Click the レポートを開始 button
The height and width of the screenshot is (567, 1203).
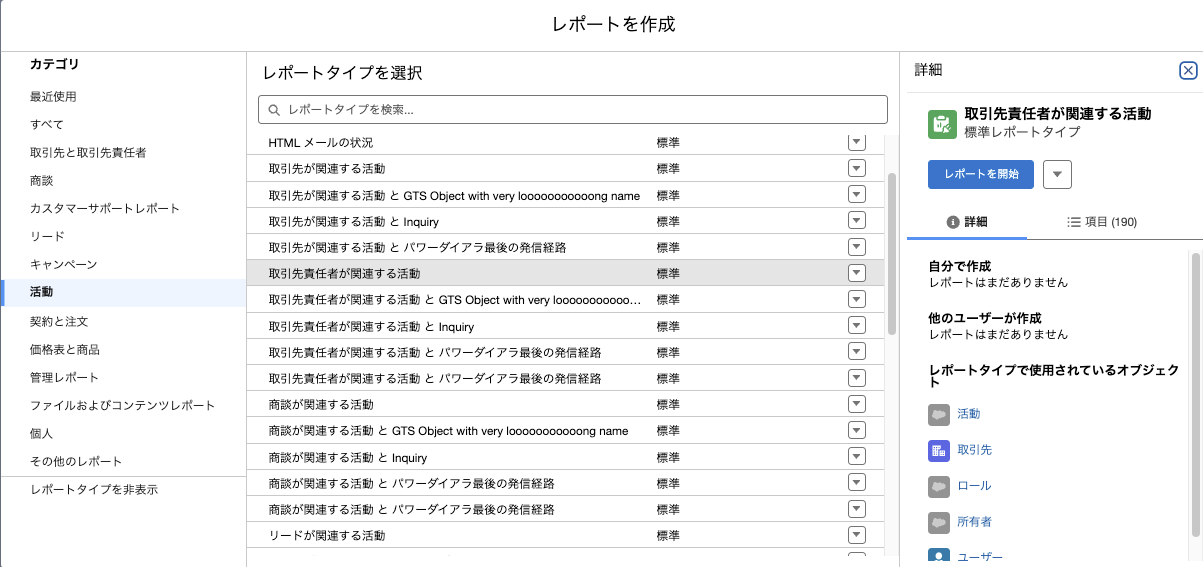[x=981, y=174]
